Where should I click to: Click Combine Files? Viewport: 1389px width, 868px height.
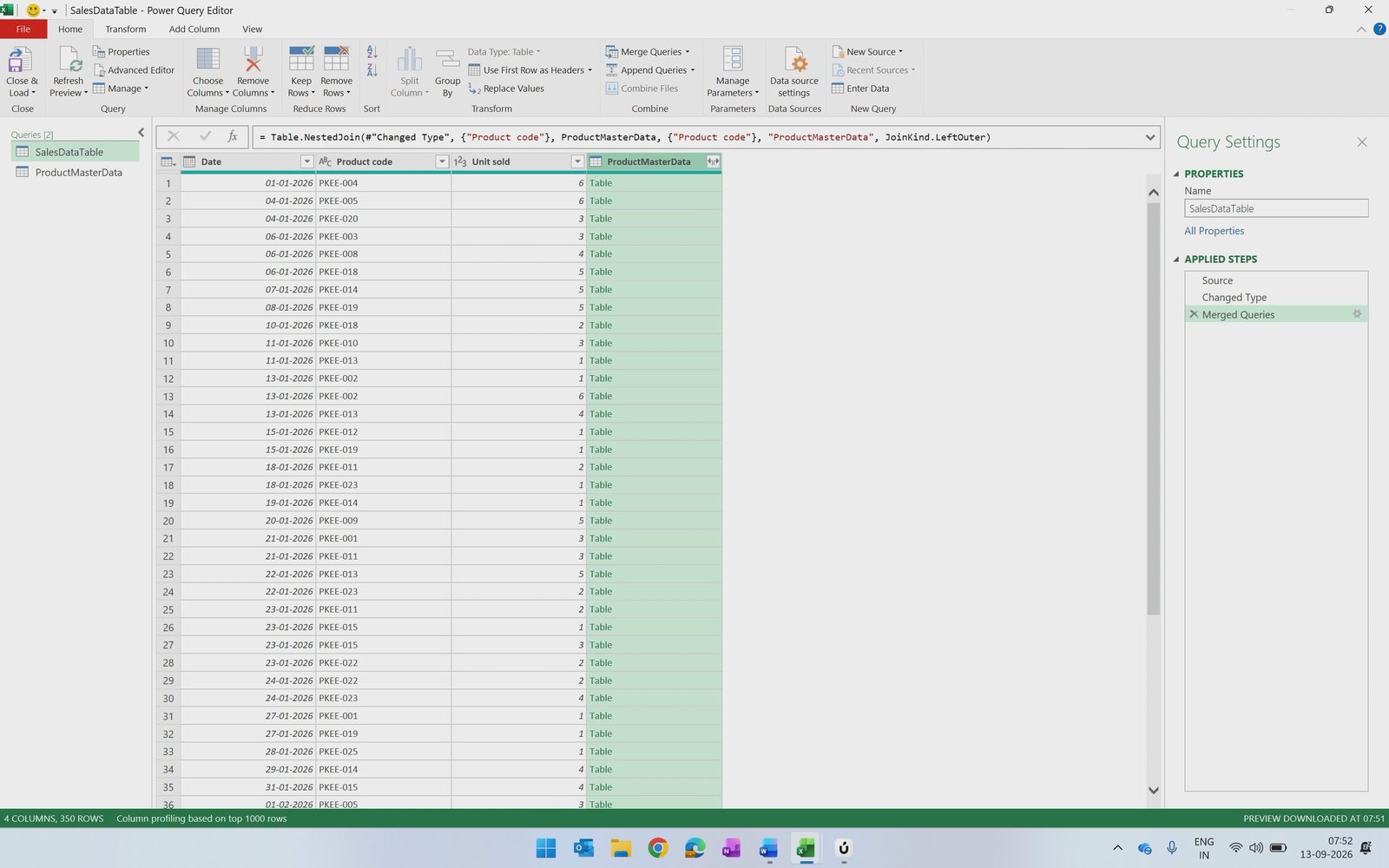tap(642, 89)
